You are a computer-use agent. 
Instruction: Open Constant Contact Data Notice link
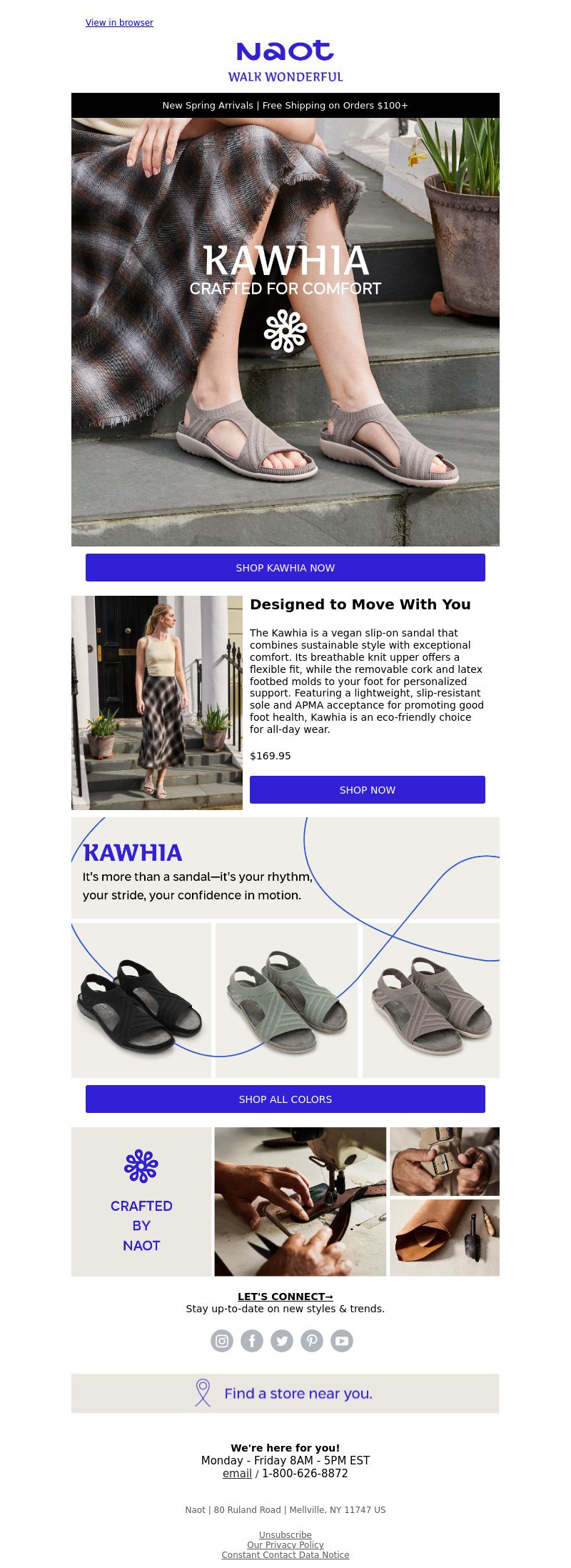285,1554
